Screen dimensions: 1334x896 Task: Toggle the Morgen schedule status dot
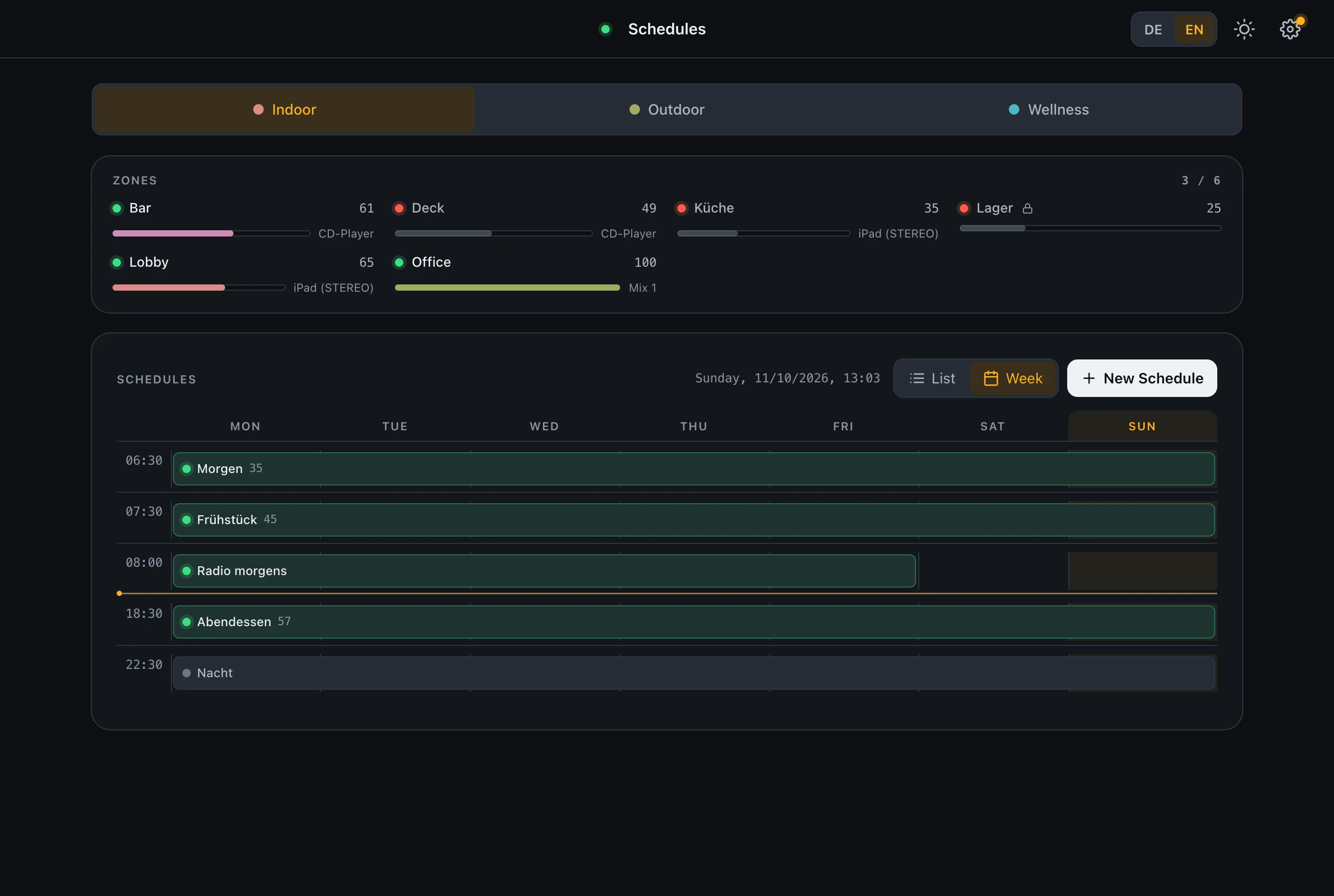pyautogui.click(x=187, y=468)
